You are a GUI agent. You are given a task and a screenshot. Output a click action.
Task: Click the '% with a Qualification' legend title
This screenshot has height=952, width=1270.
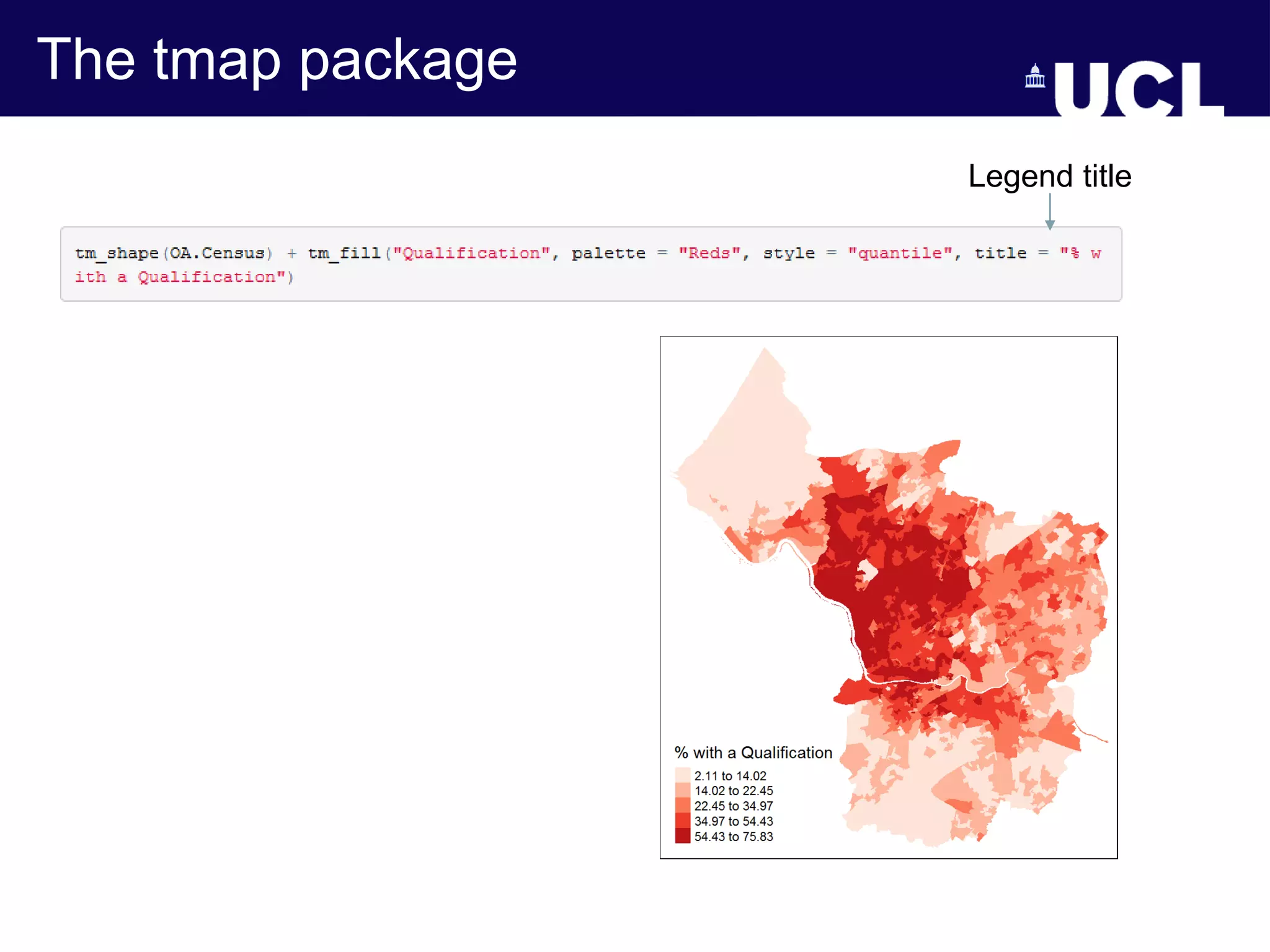[x=753, y=752]
